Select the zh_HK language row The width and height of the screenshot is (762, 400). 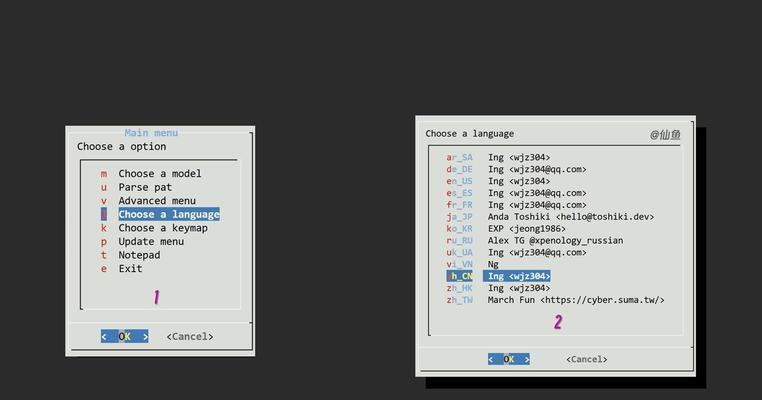tap(498, 288)
